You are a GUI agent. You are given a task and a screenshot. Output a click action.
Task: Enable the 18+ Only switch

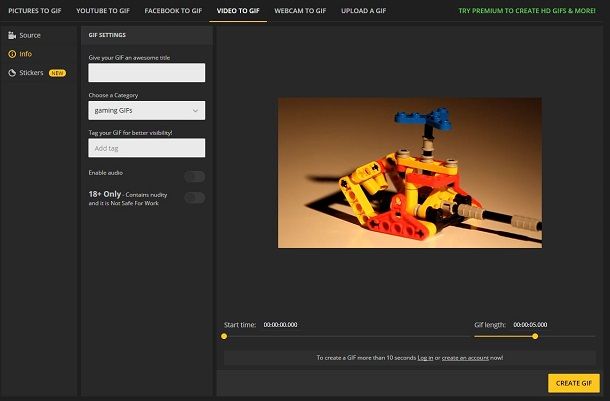click(194, 197)
